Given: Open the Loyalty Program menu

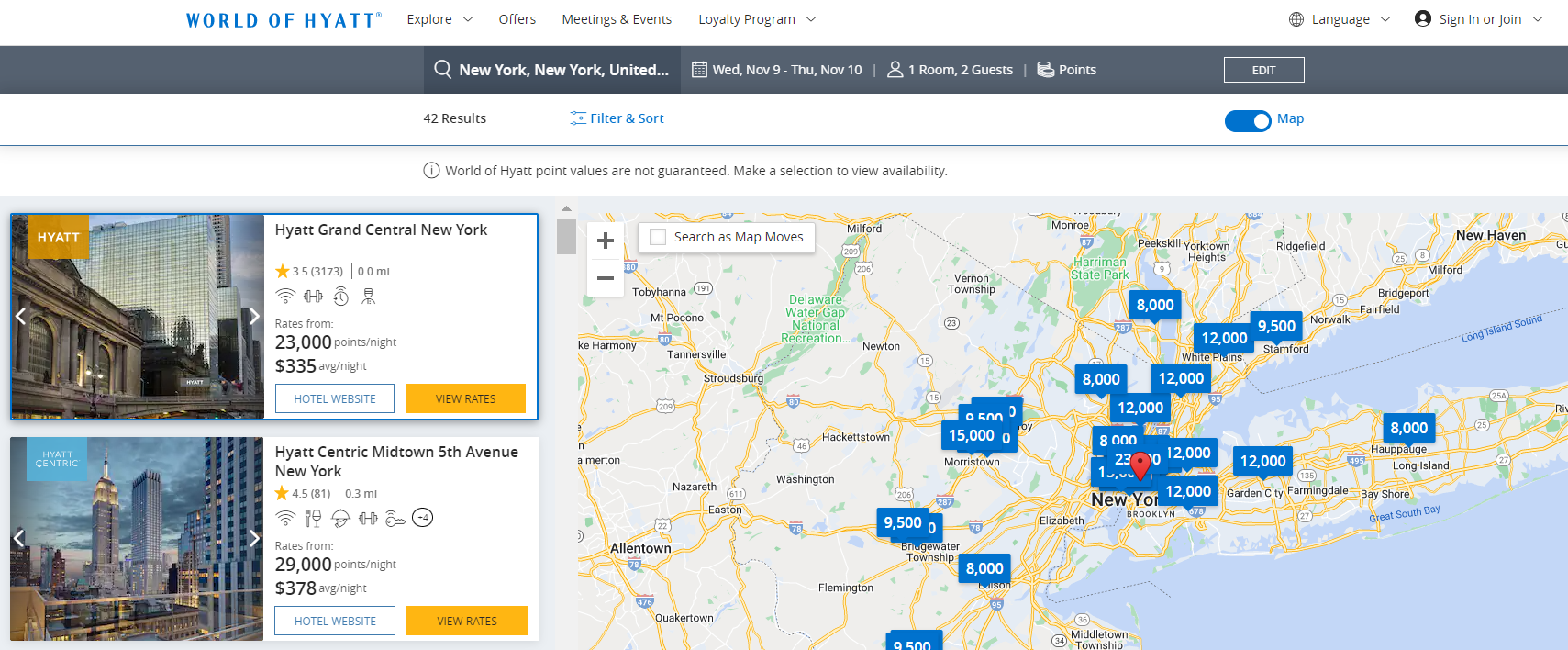Looking at the screenshot, I should [747, 19].
